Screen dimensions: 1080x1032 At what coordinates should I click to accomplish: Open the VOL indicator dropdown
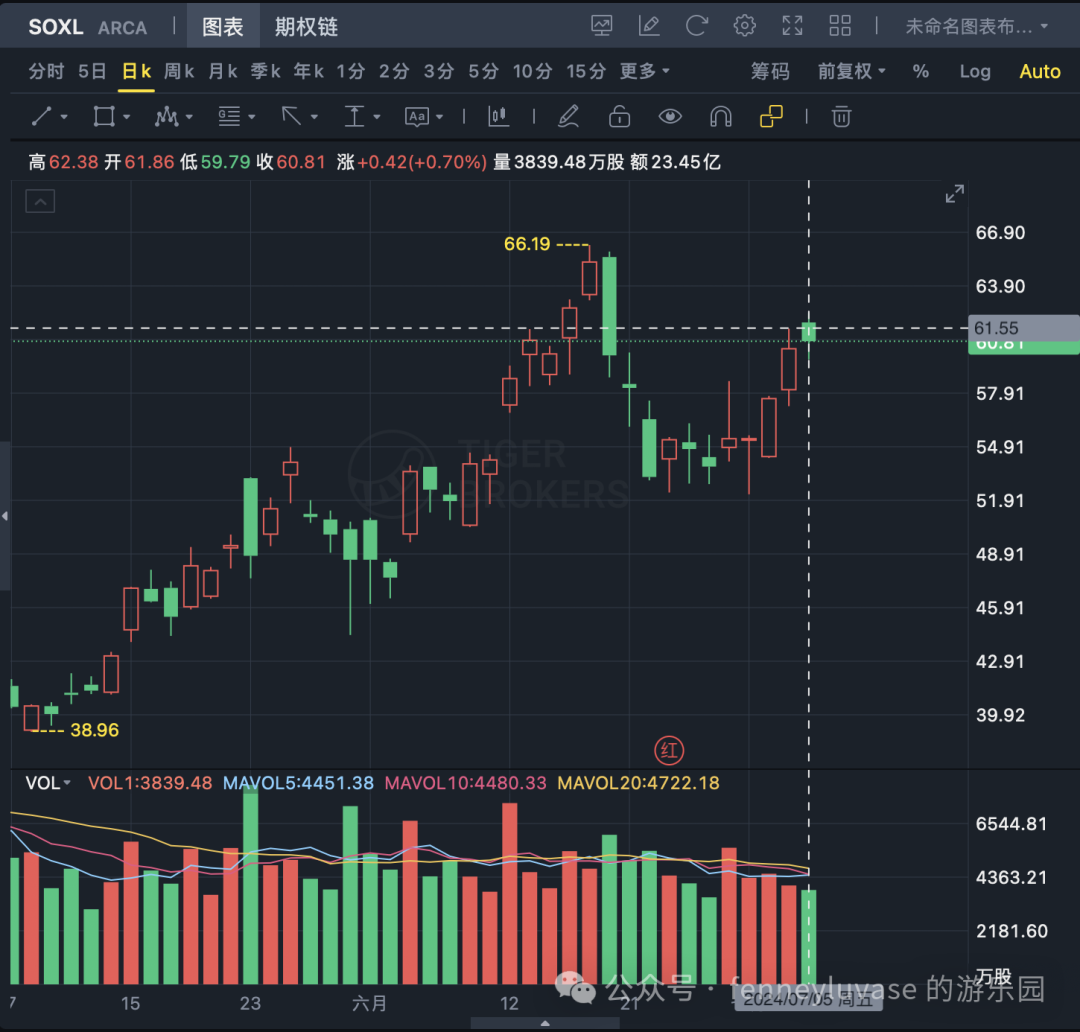click(x=48, y=783)
